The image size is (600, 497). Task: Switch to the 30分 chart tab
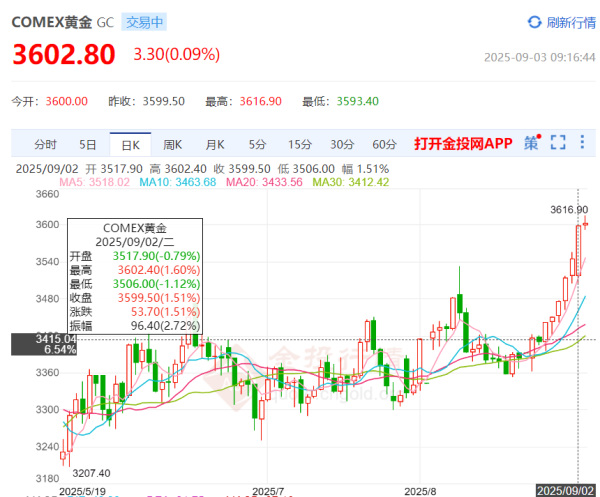(342, 145)
